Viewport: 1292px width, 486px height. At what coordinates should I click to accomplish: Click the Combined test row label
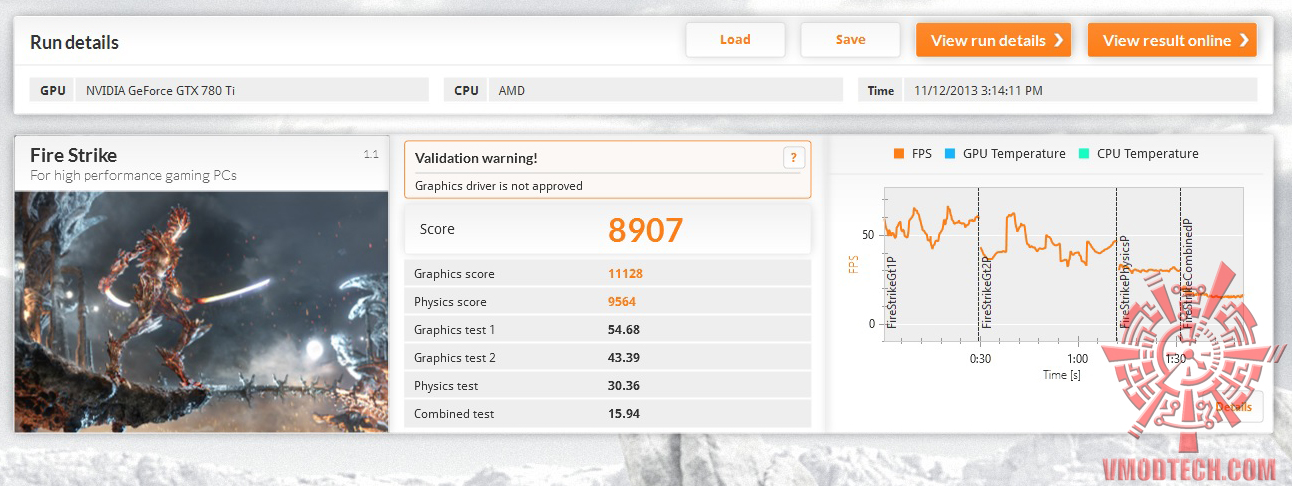click(454, 414)
